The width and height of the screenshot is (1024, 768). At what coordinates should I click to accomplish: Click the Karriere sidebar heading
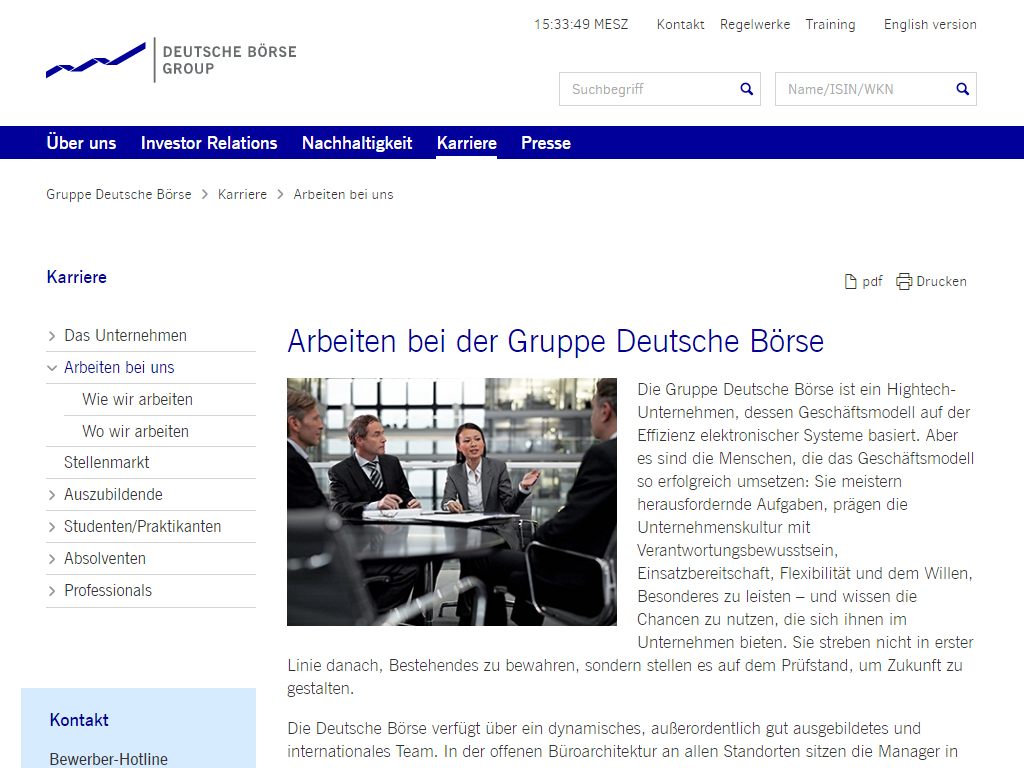pos(76,277)
